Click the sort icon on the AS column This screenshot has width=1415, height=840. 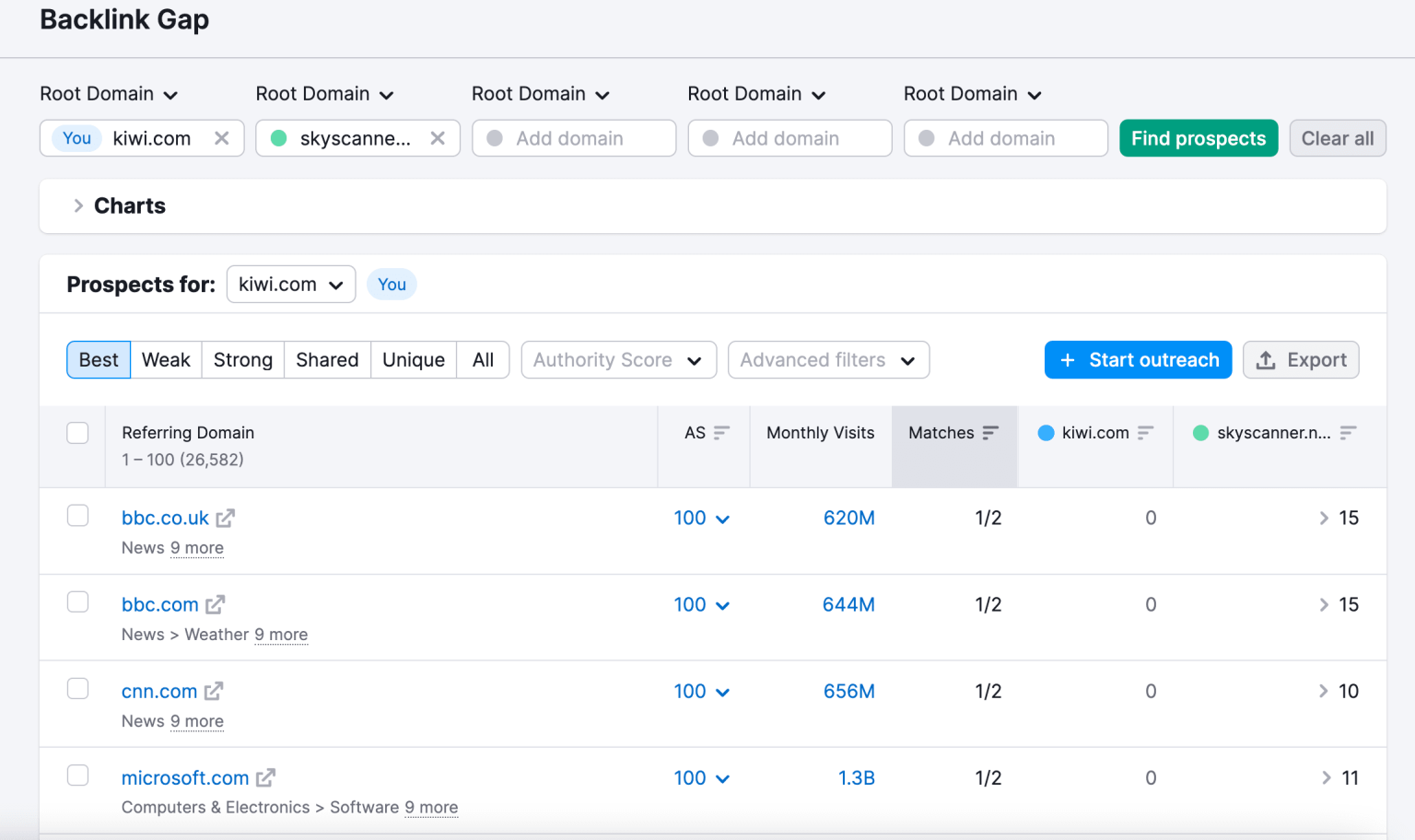(x=725, y=431)
